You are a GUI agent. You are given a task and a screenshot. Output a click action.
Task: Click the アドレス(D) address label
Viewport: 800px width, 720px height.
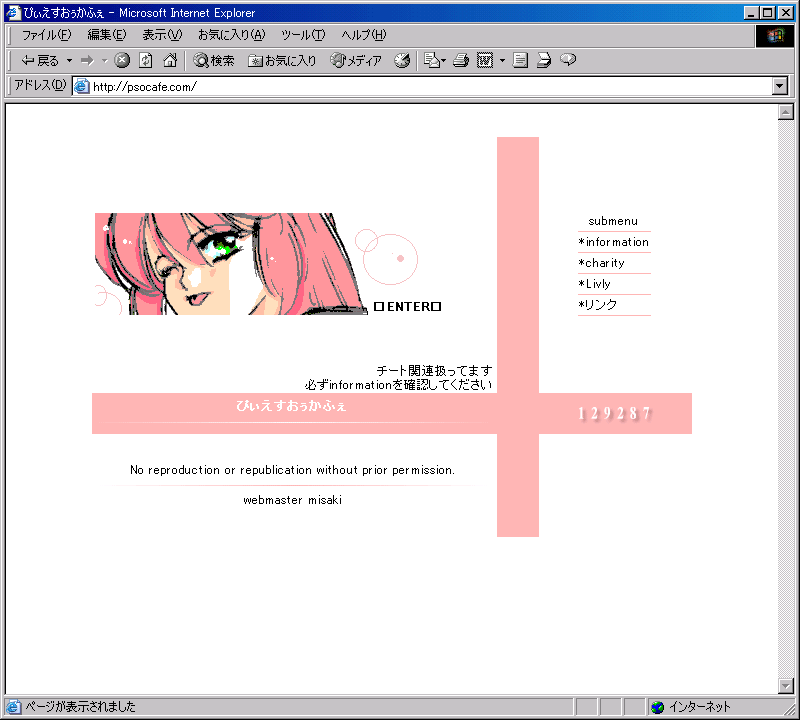pos(40,85)
